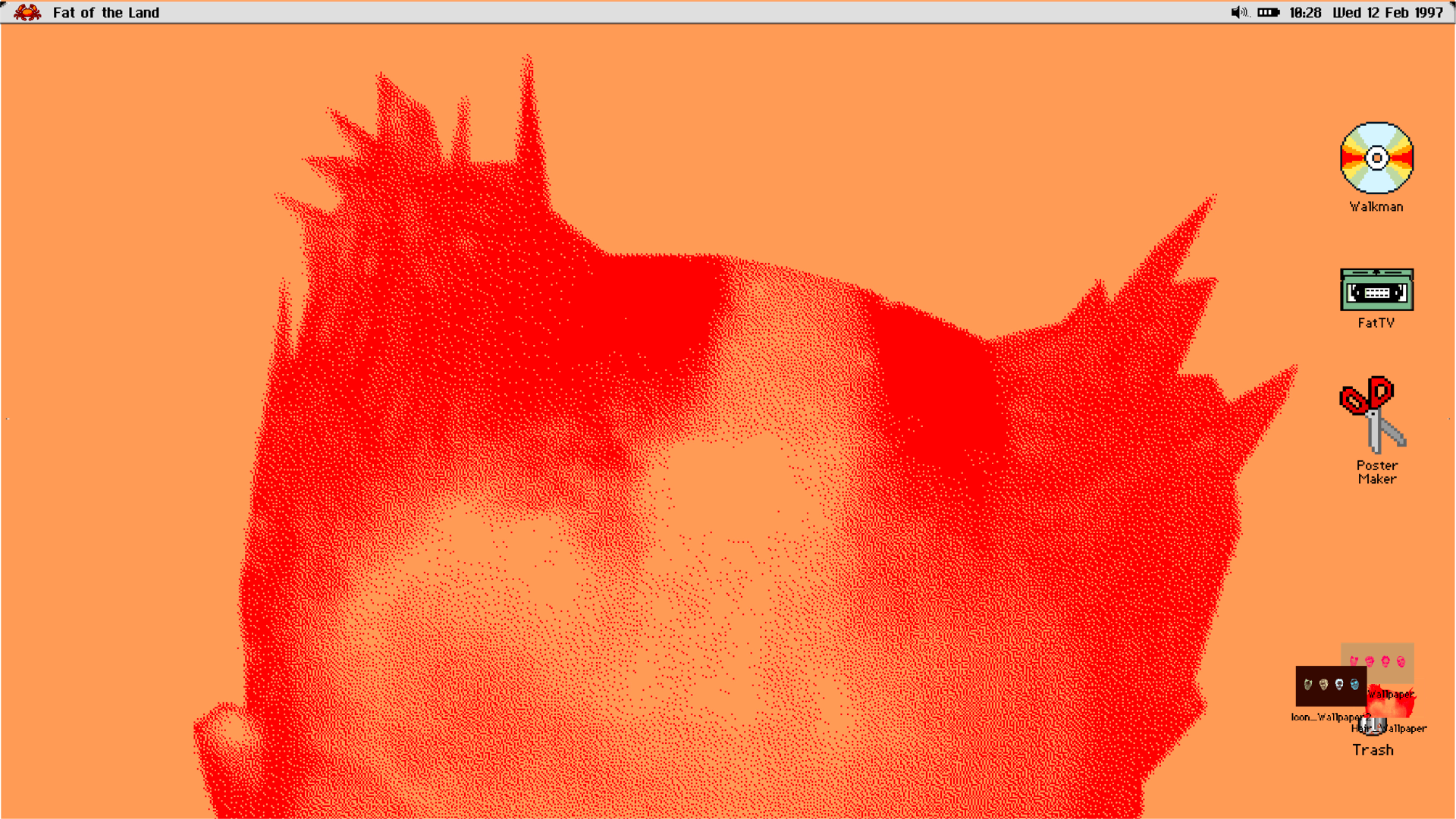
Task: Click the Trash label text
Action: click(x=1373, y=750)
